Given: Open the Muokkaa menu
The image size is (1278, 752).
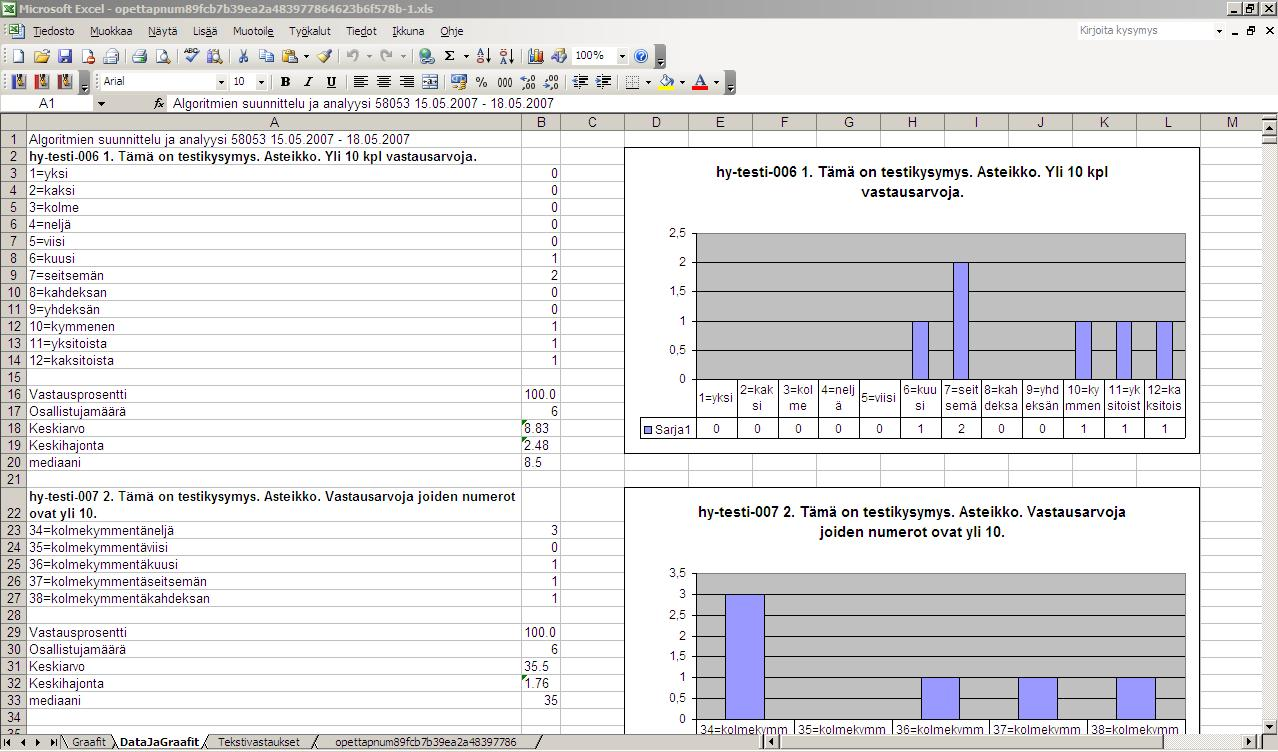Looking at the screenshot, I should (111, 31).
